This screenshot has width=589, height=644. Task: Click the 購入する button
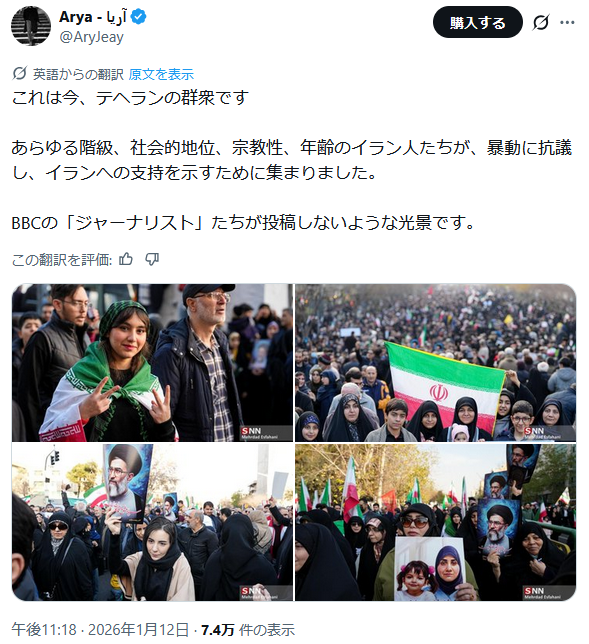[x=478, y=22]
